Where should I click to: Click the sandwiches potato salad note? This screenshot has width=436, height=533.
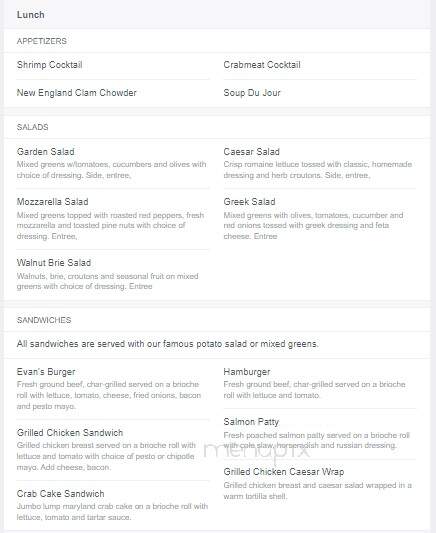[x=168, y=344]
